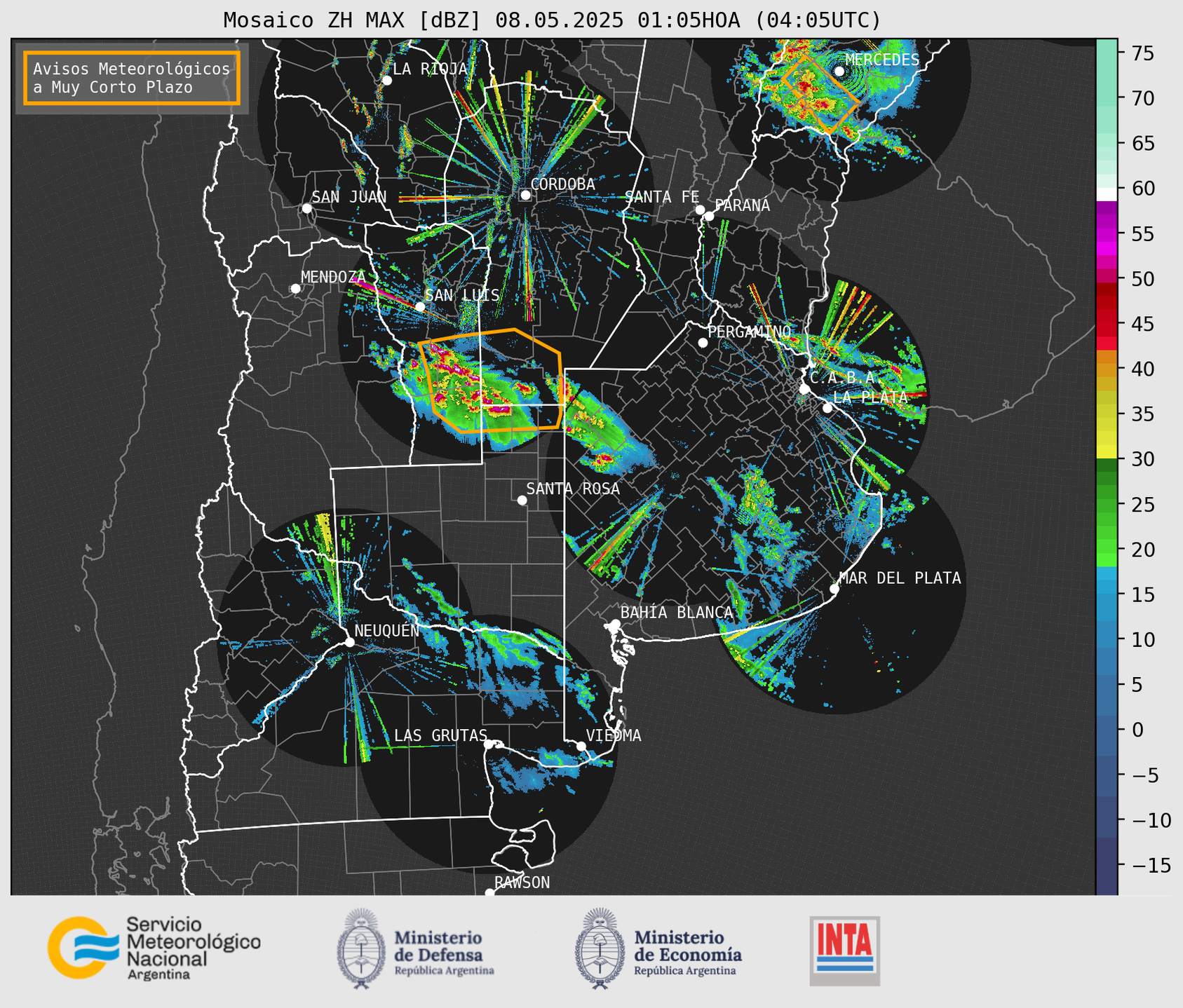Select the La Plata city marker

click(x=827, y=408)
